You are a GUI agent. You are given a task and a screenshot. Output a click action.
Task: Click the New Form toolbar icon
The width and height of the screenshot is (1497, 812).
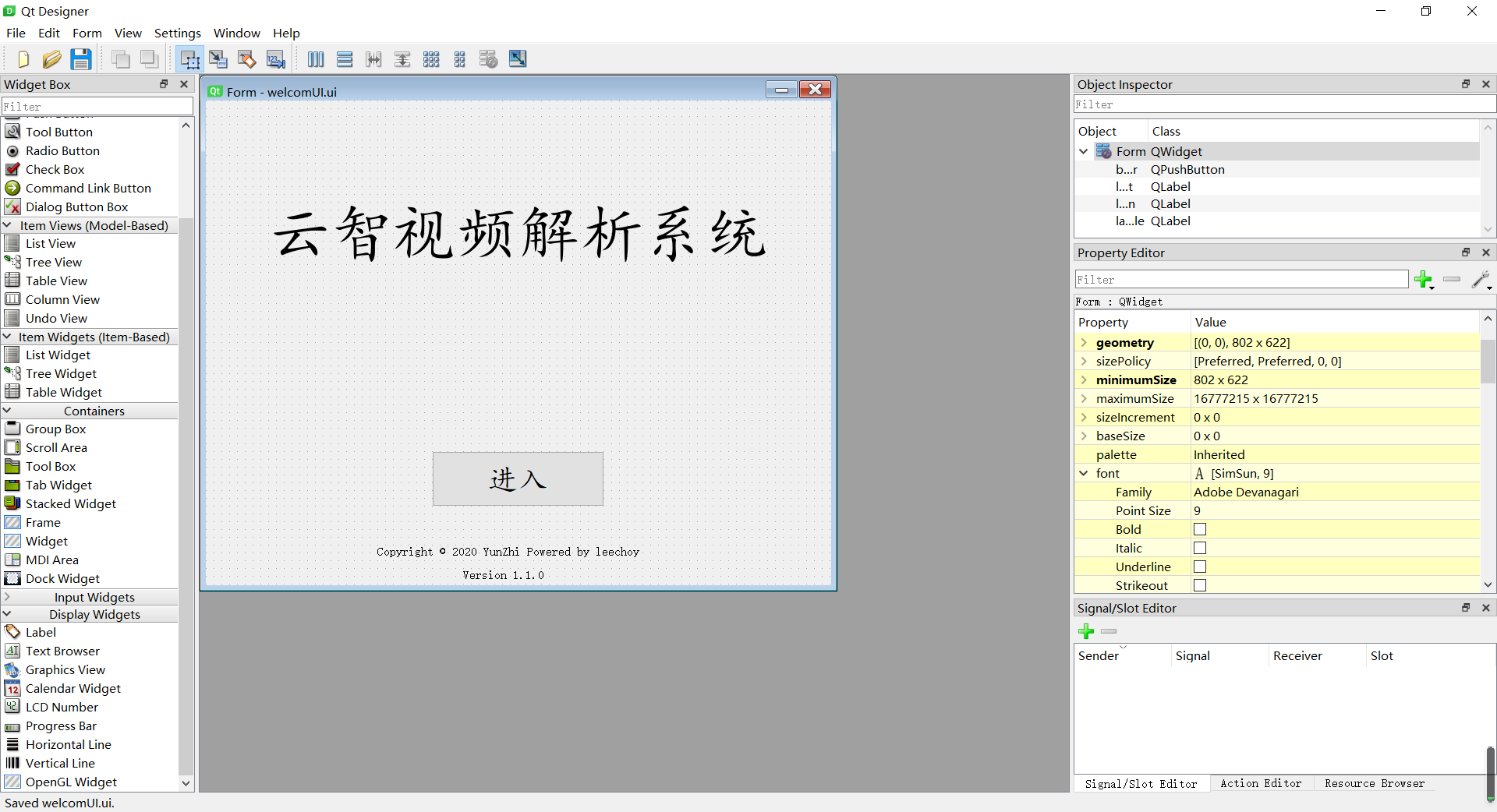tap(23, 59)
